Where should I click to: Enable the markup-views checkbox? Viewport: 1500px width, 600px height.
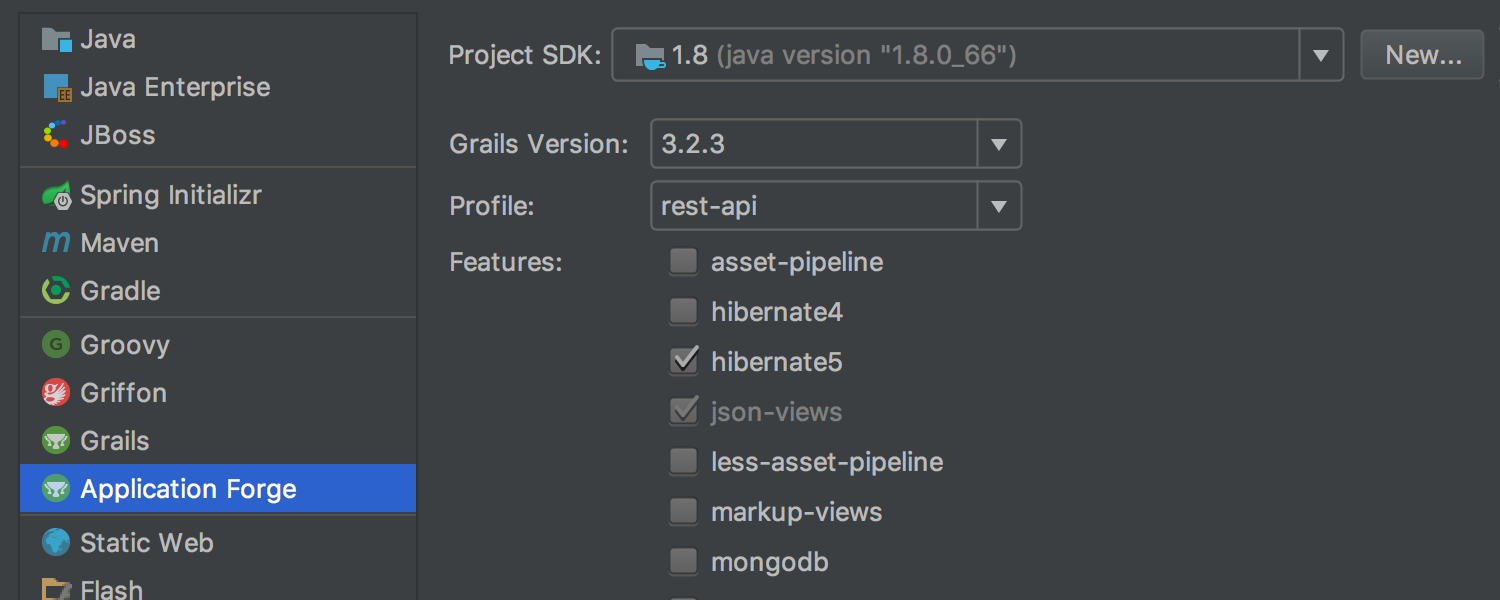(684, 512)
